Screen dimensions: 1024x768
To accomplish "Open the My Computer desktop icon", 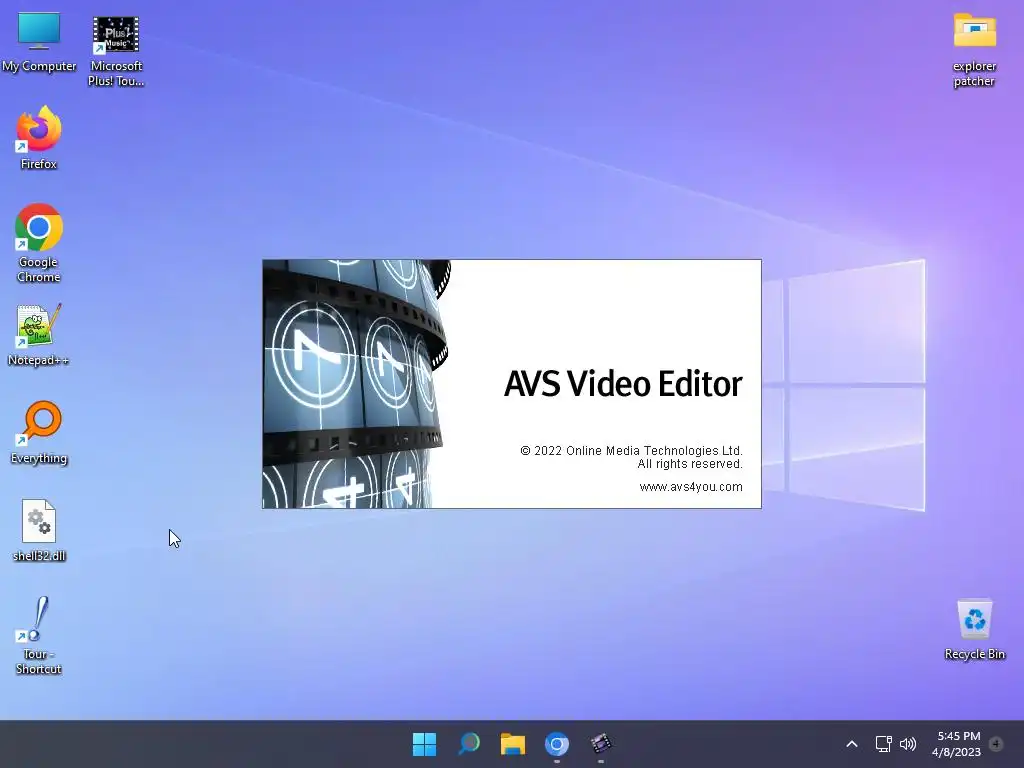I will point(39,42).
